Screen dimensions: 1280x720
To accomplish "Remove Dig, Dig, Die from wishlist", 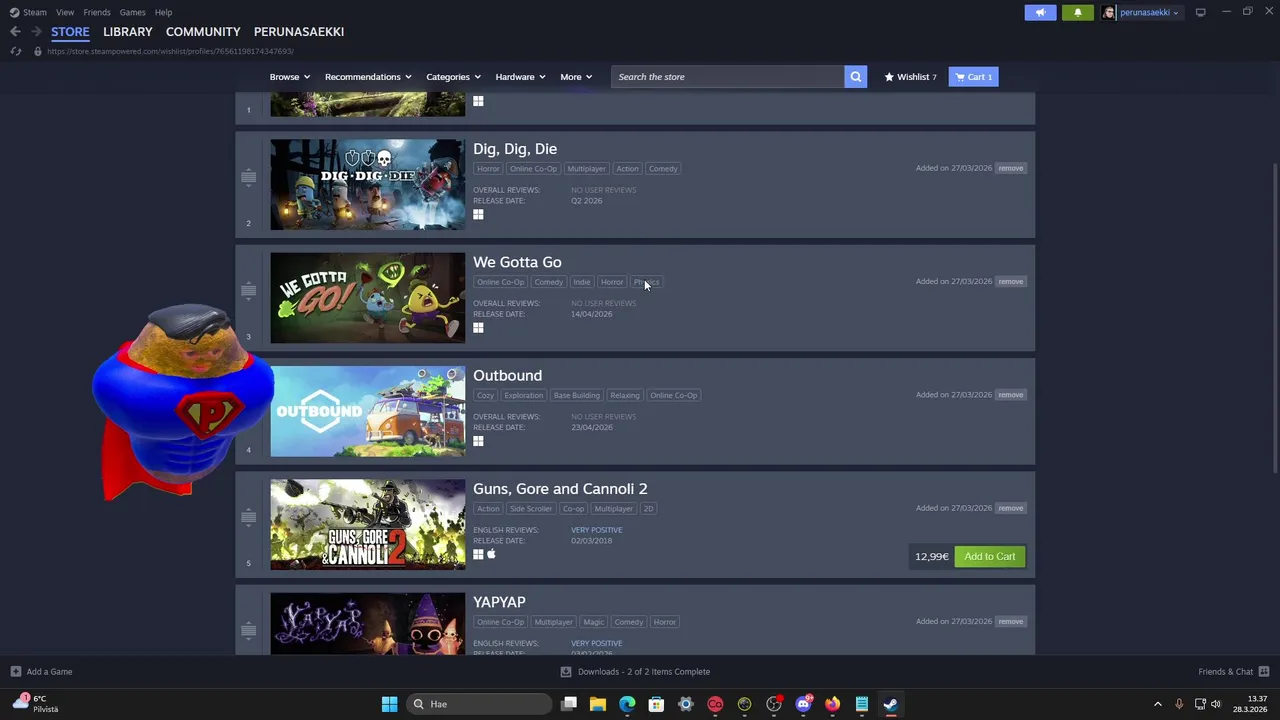I will (1010, 168).
